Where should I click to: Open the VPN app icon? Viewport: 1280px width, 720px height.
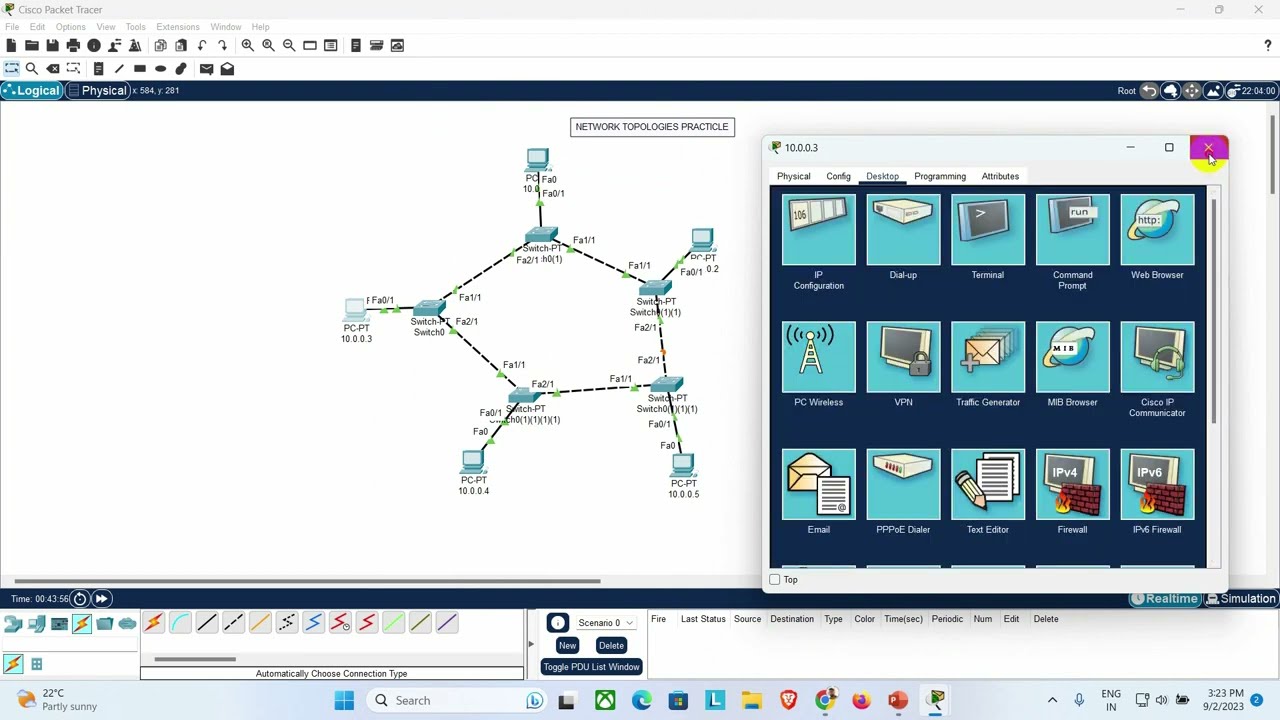903,358
